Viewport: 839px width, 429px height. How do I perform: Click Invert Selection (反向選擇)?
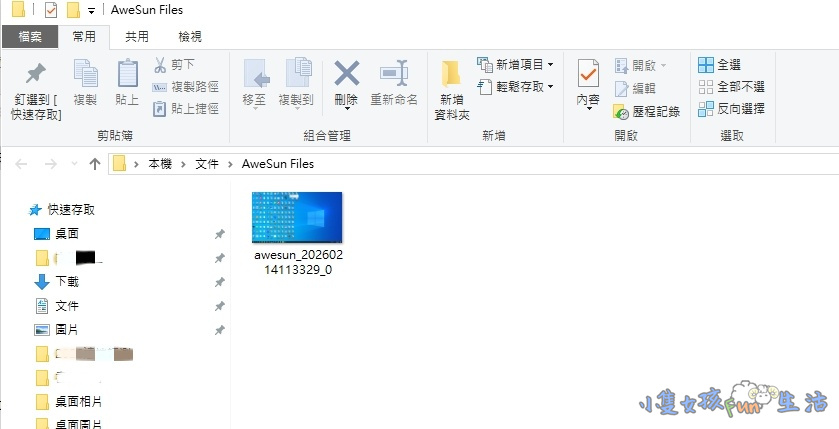(x=732, y=108)
